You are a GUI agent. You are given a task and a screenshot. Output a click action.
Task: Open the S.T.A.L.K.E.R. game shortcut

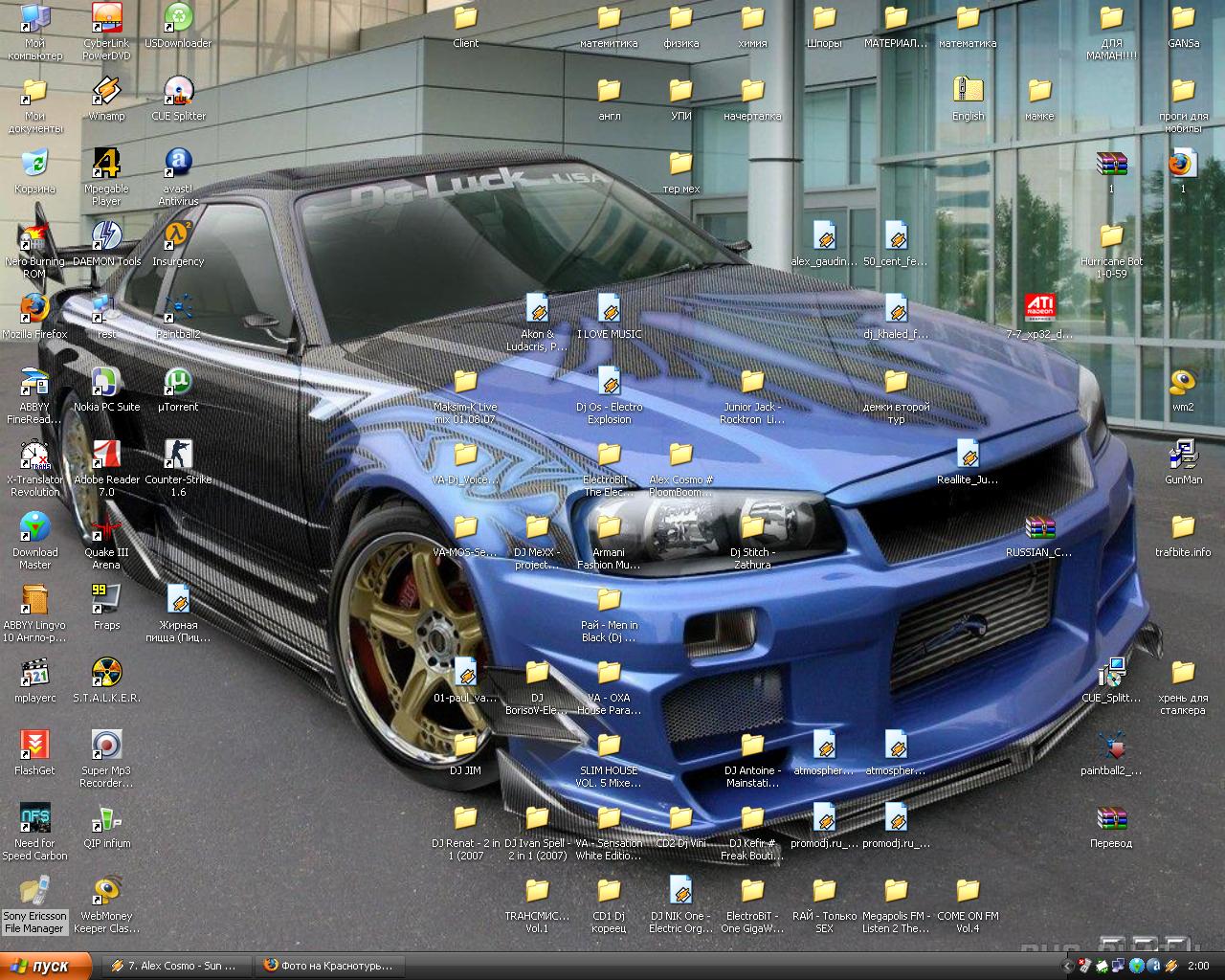tap(106, 680)
